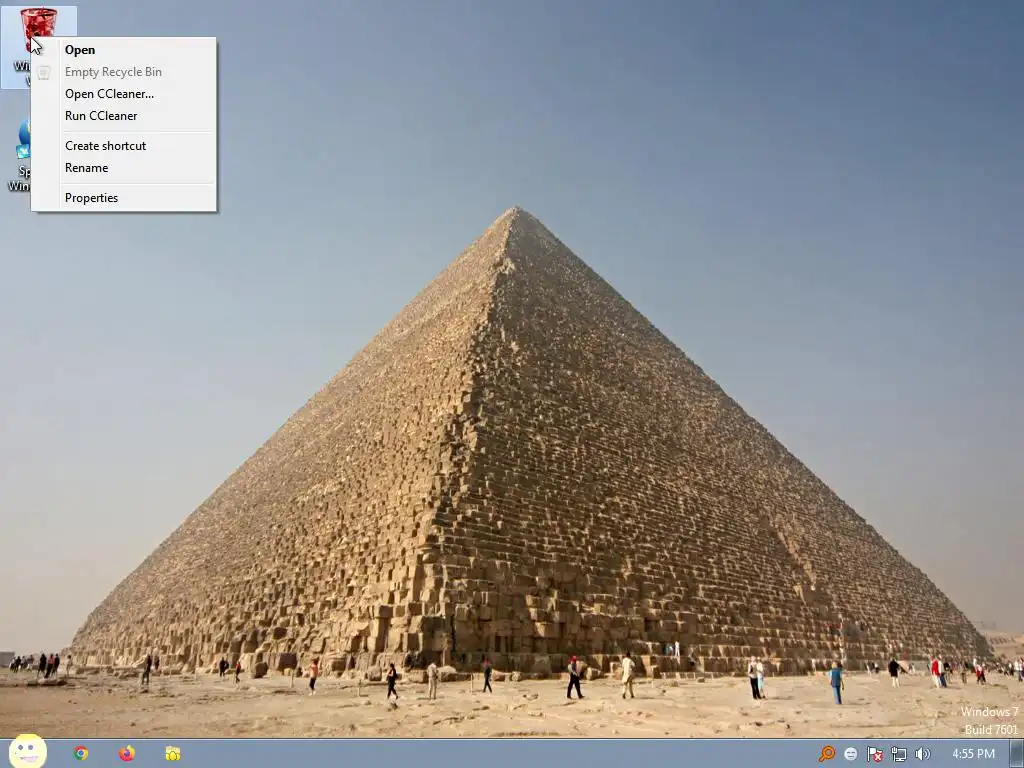Open the 4:55 PM taskbar clock
The width and height of the screenshot is (1024, 768).
[973, 754]
